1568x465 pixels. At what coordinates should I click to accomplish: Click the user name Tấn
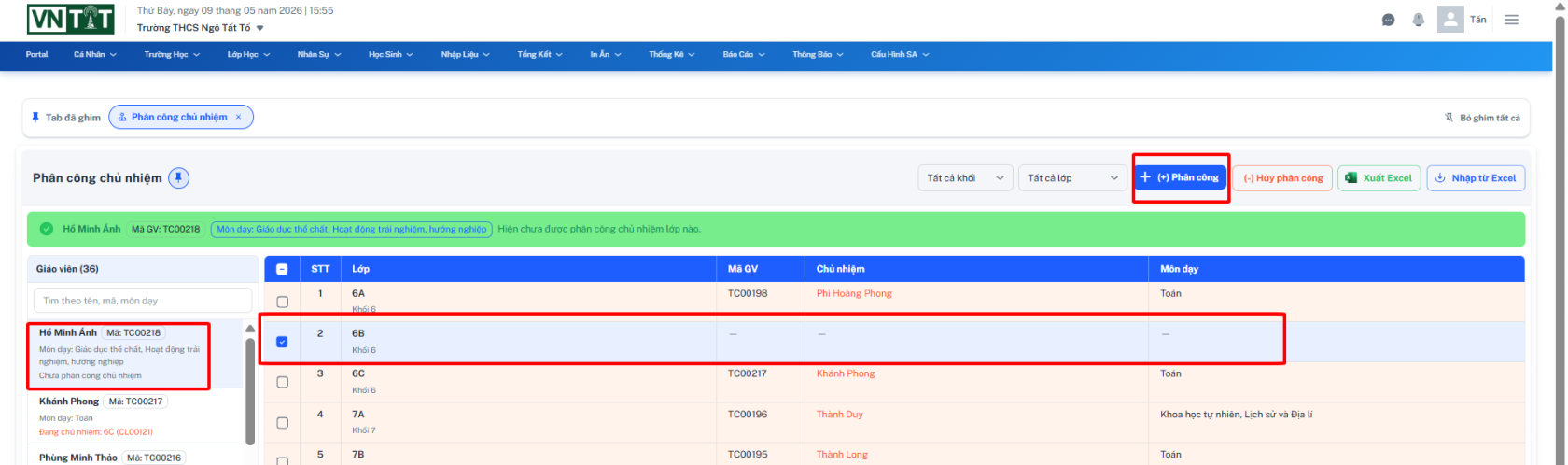point(1478,20)
